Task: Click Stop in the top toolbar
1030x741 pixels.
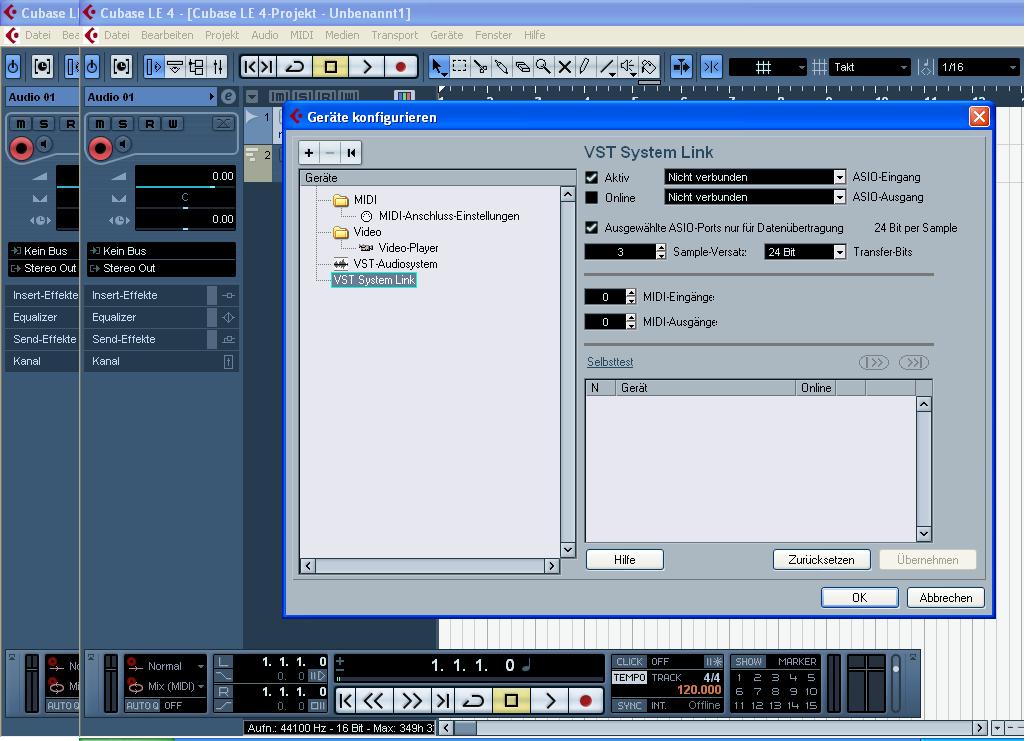Action: pos(330,66)
